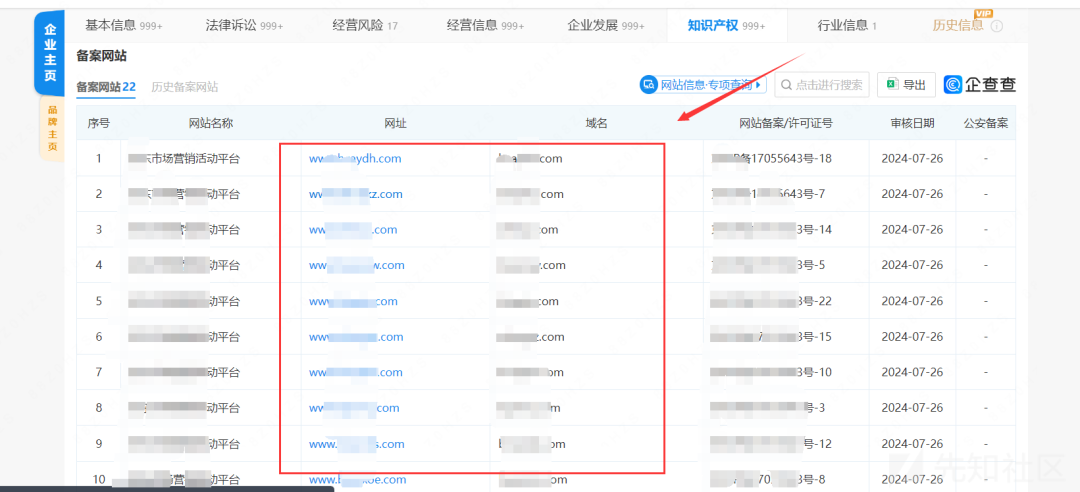This screenshot has width=1080, height=492.
Task: Click license number ending 号-14
Action: 771,229
